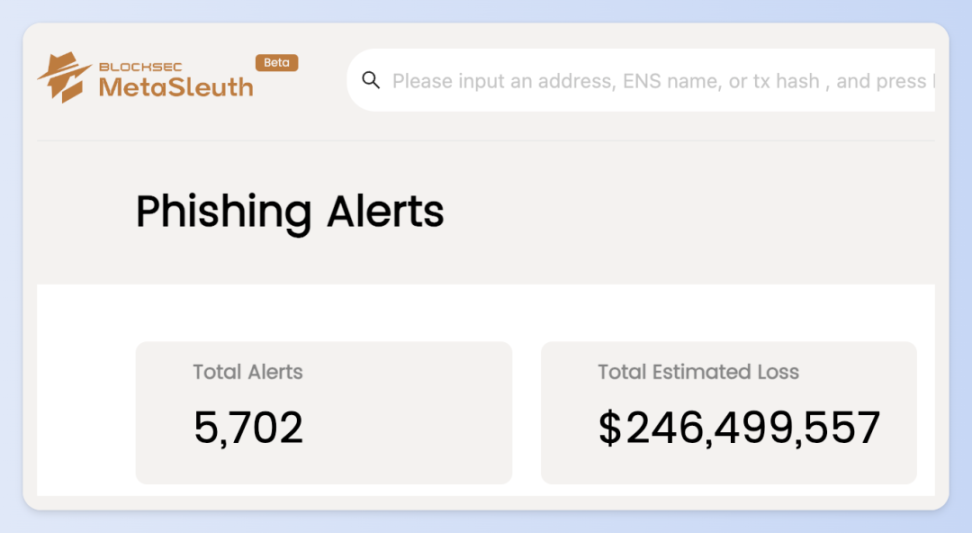Click the search magnifying glass icon
Screen dimensions: 972x533
point(371,80)
